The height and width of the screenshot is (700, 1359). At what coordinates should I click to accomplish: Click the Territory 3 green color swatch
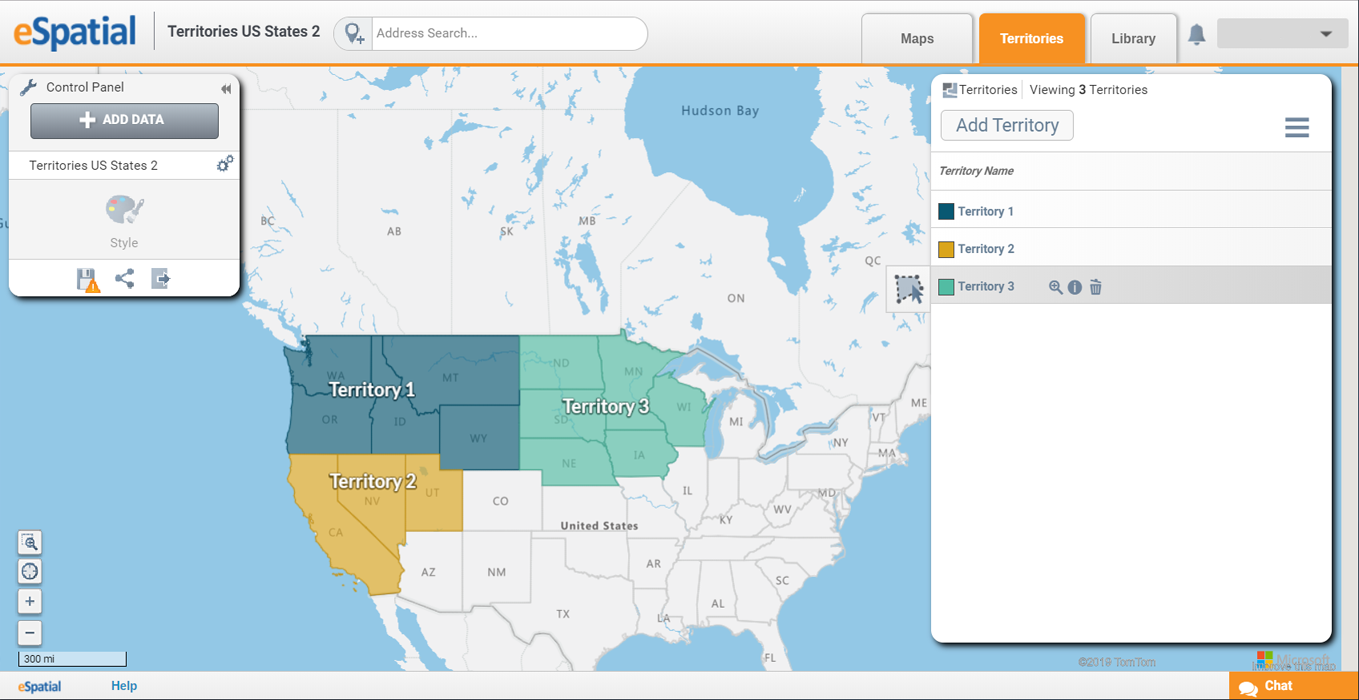tap(946, 287)
